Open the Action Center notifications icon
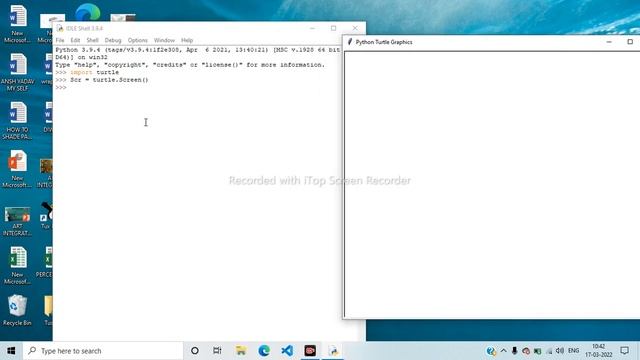 coord(624,351)
